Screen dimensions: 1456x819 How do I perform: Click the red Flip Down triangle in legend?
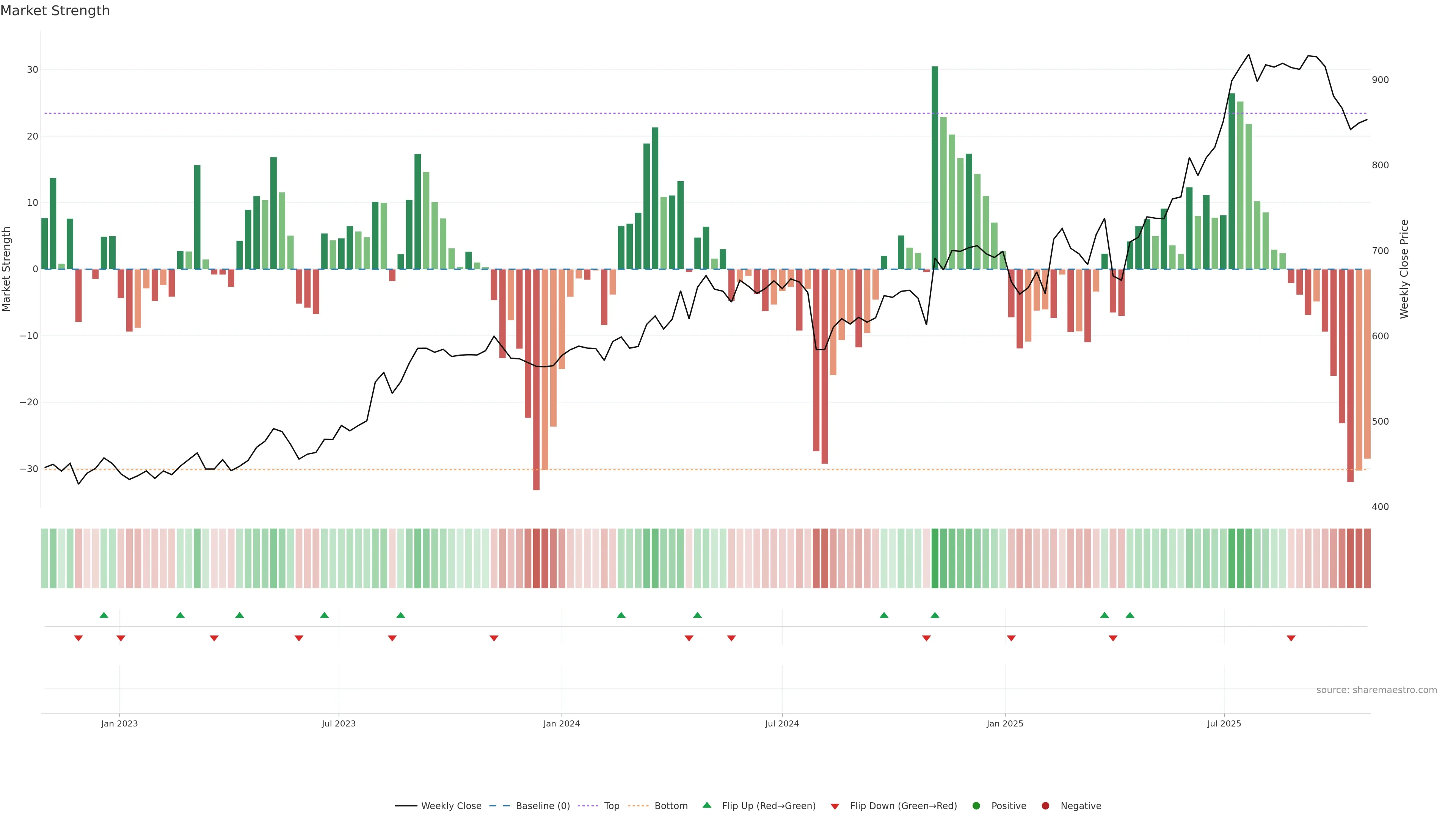point(835,806)
